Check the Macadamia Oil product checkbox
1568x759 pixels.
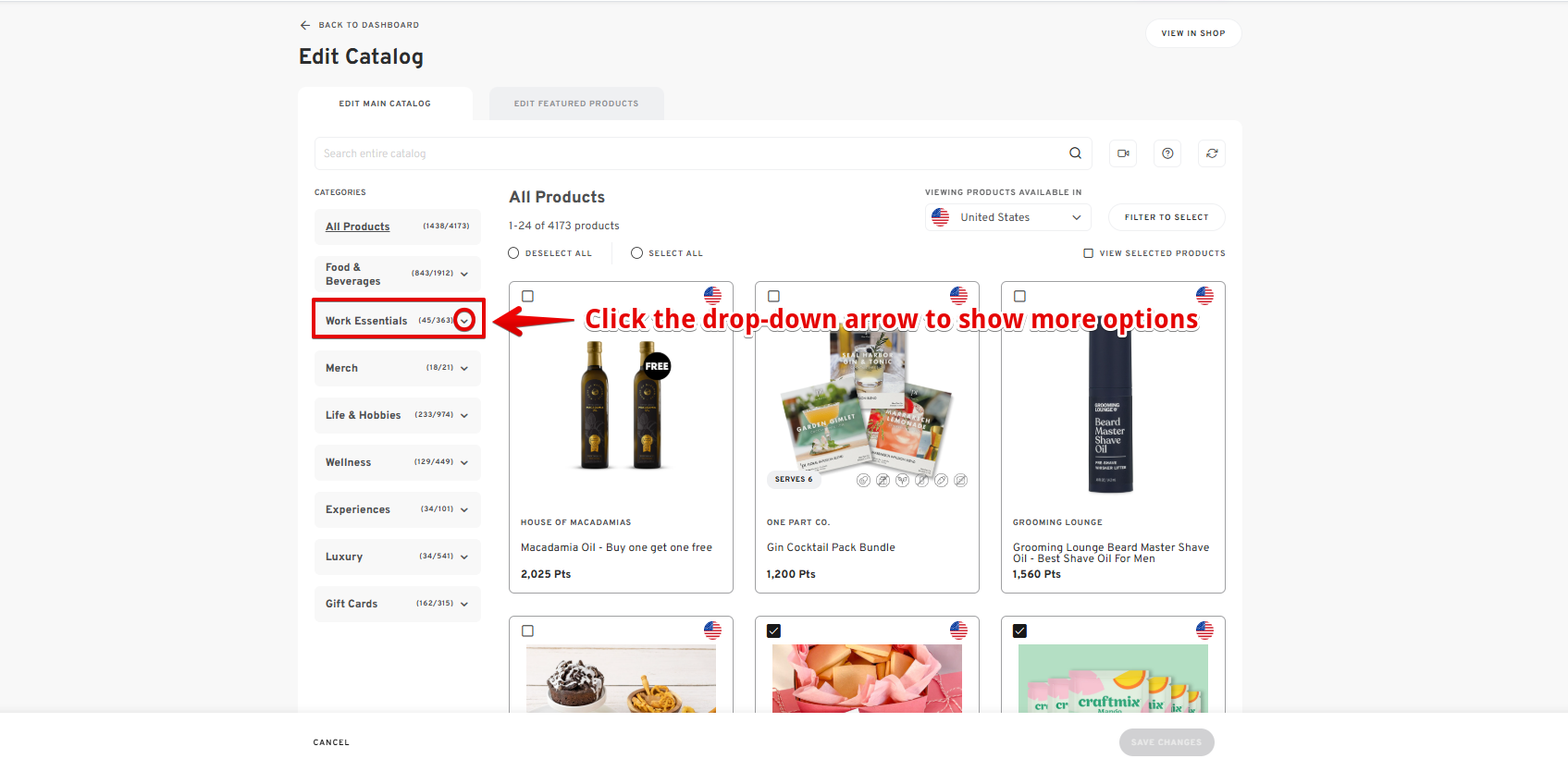528,297
